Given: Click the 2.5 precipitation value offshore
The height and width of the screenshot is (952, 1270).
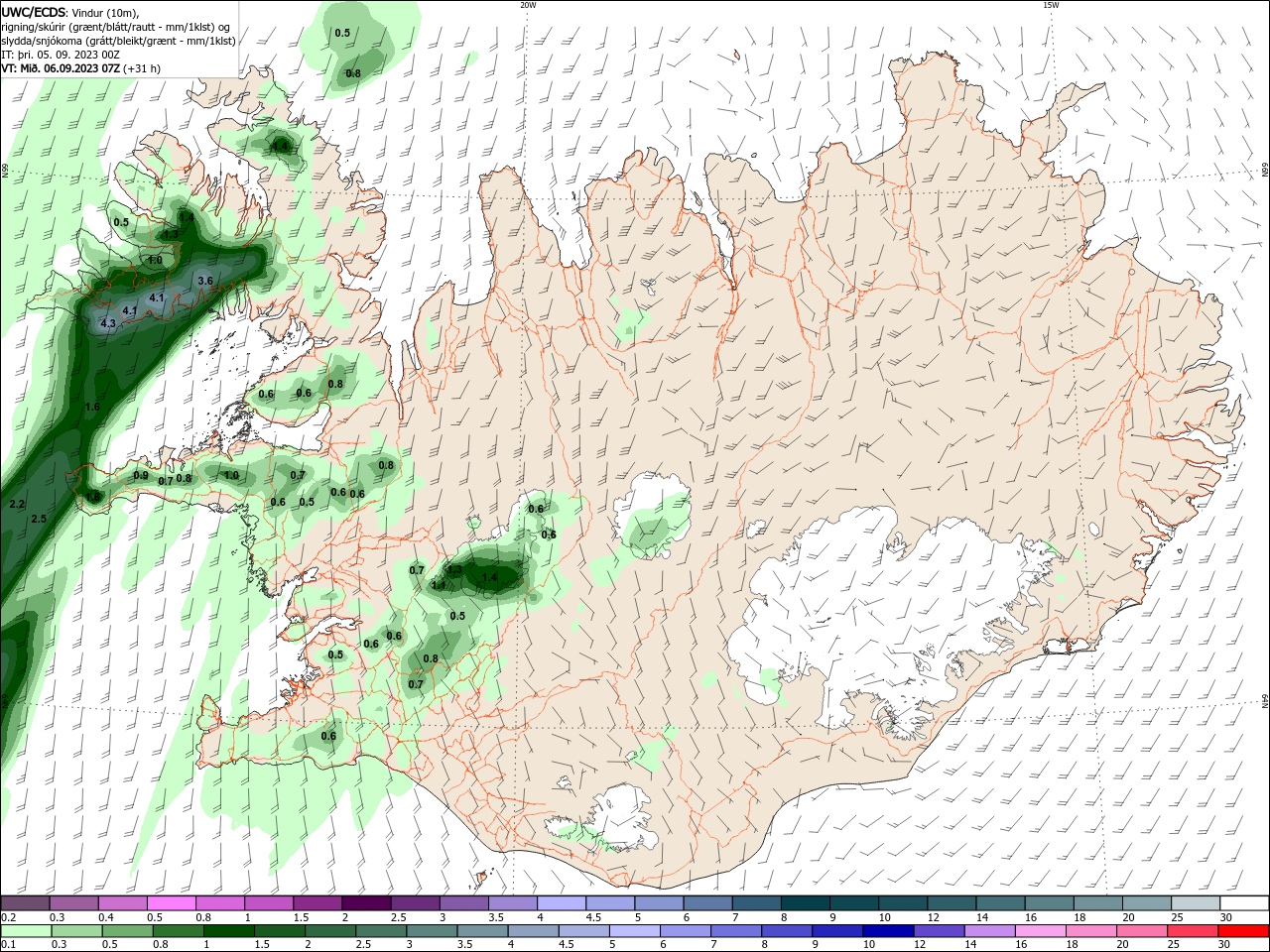Looking at the screenshot, I should 39,519.
